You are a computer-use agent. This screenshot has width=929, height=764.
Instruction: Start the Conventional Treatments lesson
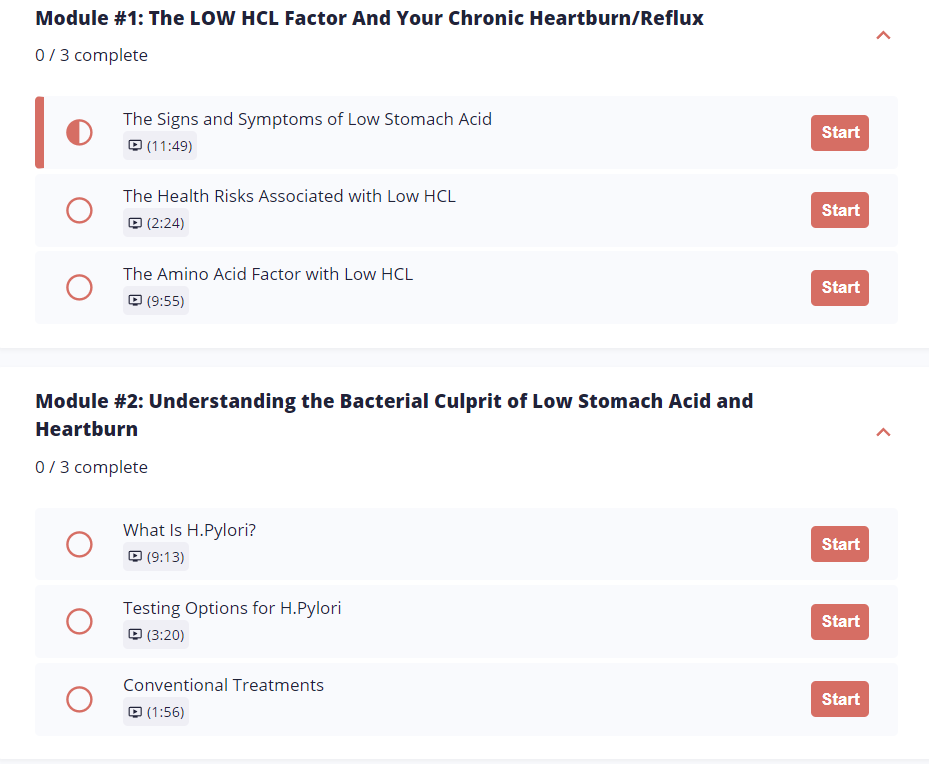tap(840, 699)
